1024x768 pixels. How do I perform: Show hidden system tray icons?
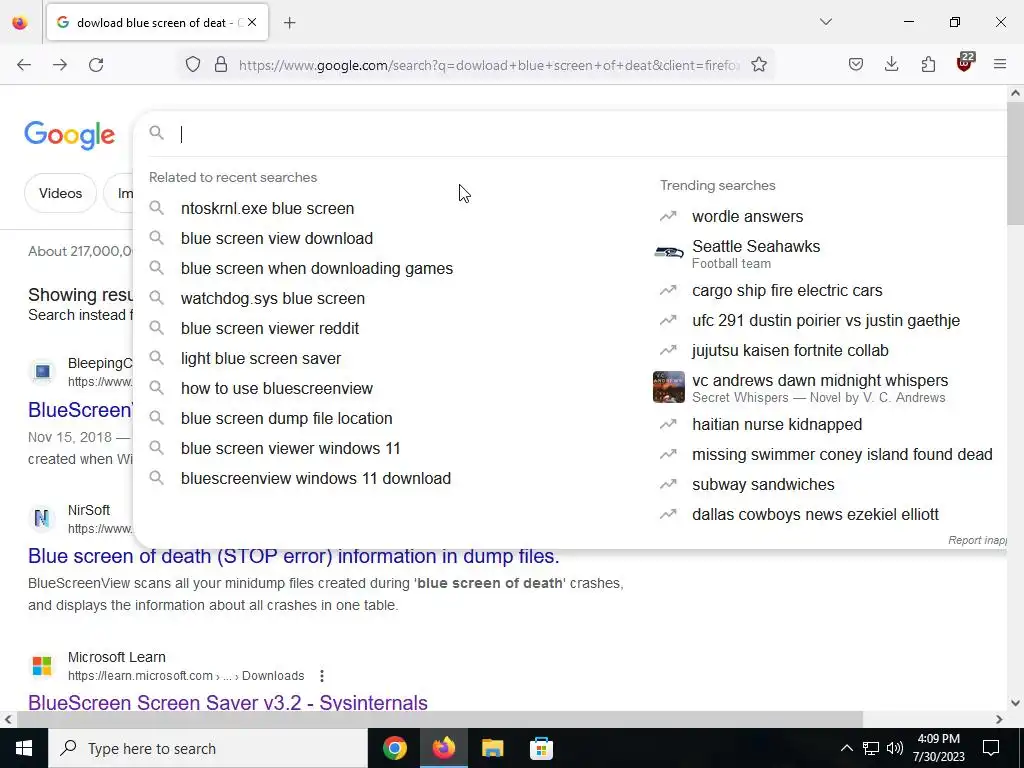[846, 748]
